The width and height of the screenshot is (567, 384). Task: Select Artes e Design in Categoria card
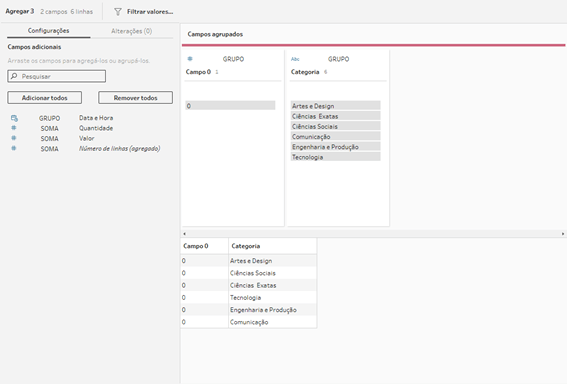pyautogui.click(x=336, y=106)
